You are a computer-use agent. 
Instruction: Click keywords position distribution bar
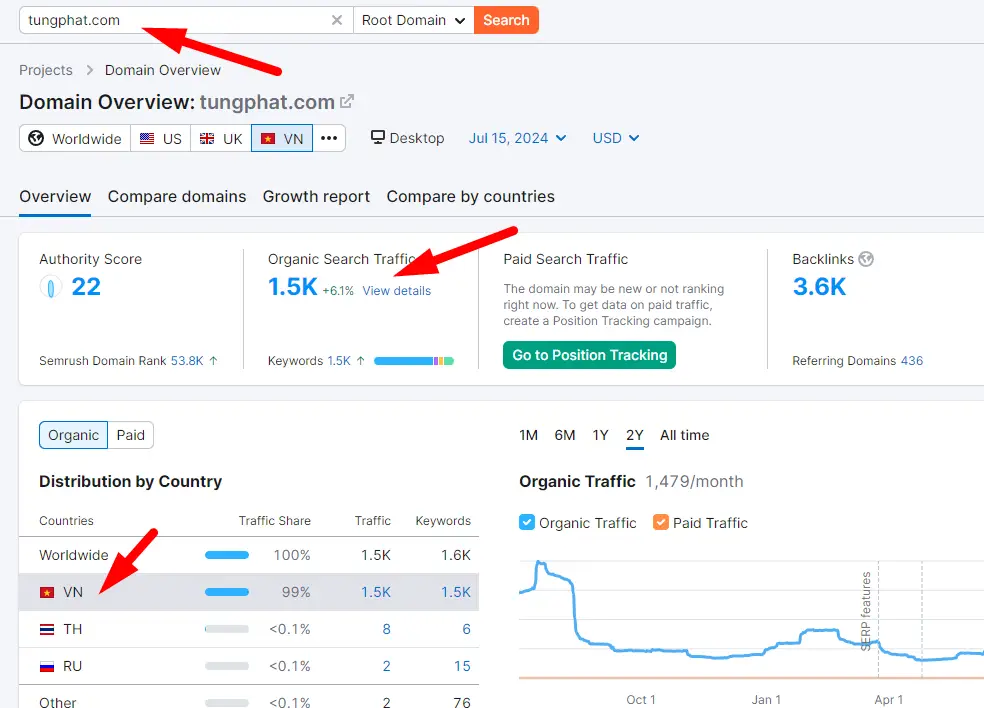coord(414,361)
